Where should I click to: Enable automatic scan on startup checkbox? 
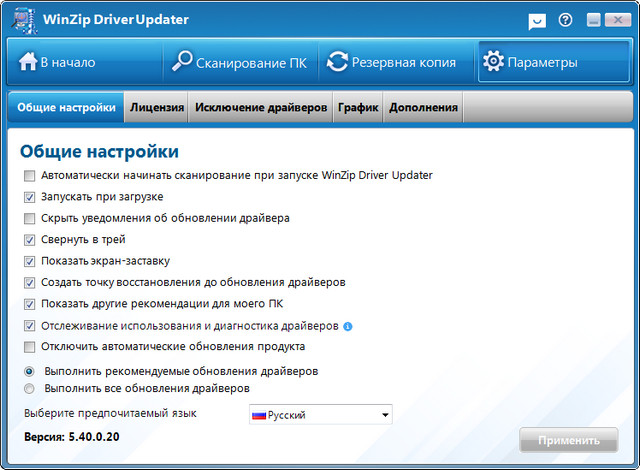pos(30,176)
